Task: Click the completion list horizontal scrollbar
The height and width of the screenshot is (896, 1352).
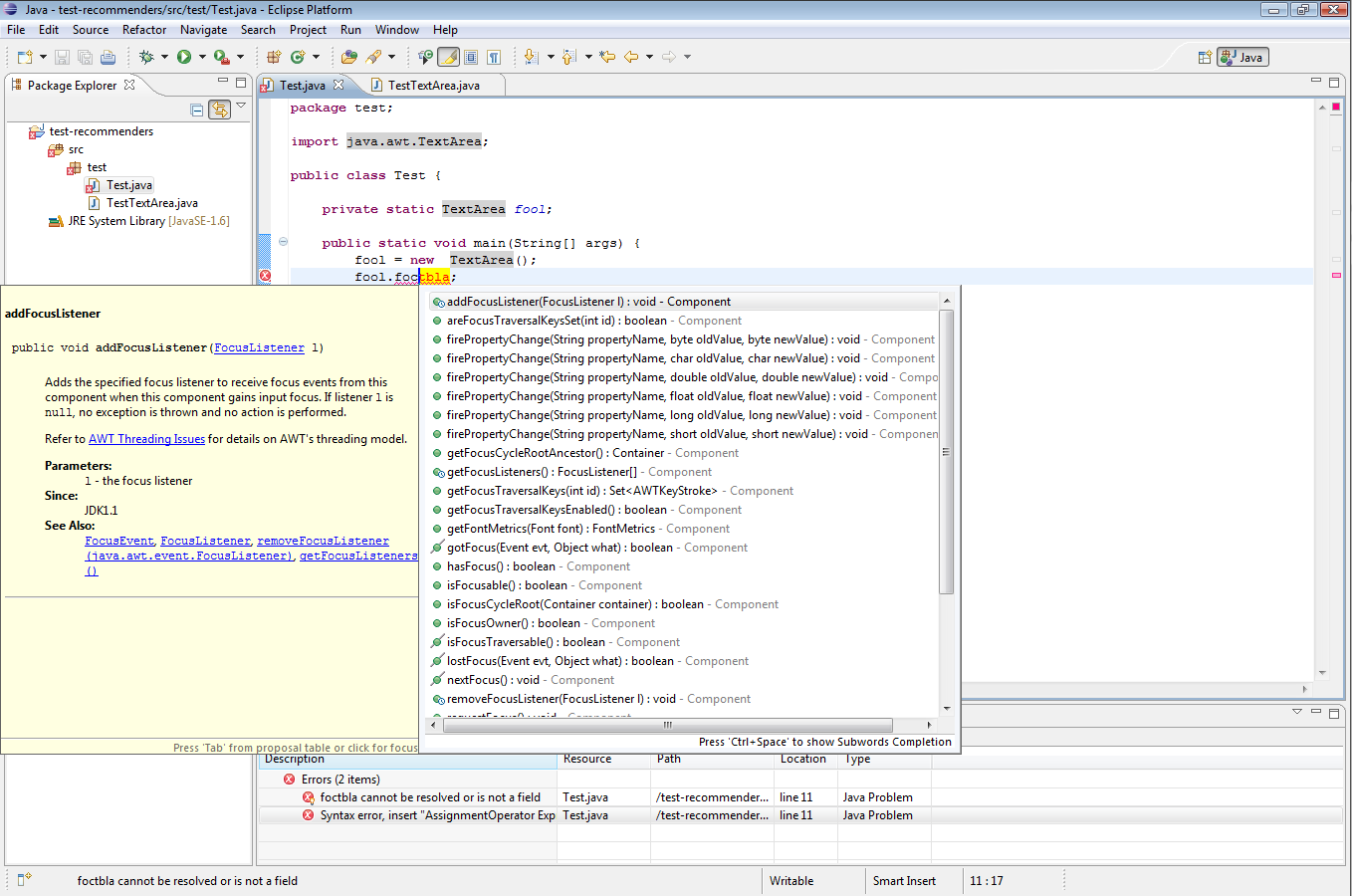Action: pos(668,725)
